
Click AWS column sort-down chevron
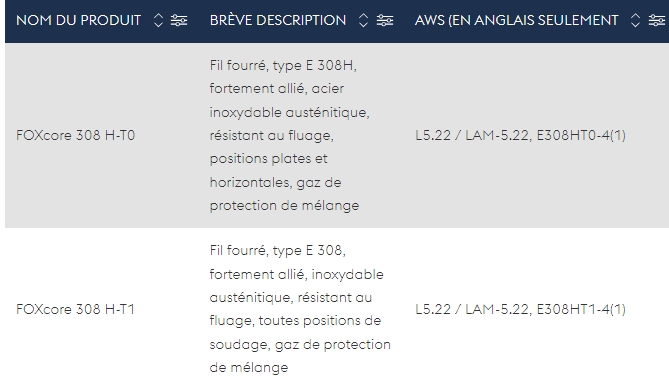[x=635, y=25]
